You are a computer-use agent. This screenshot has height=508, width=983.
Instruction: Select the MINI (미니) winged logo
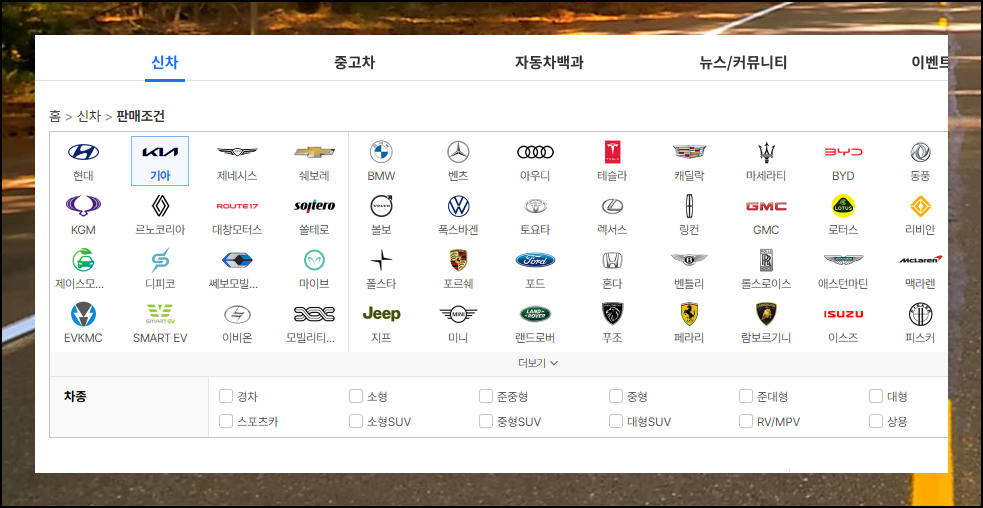coord(458,314)
